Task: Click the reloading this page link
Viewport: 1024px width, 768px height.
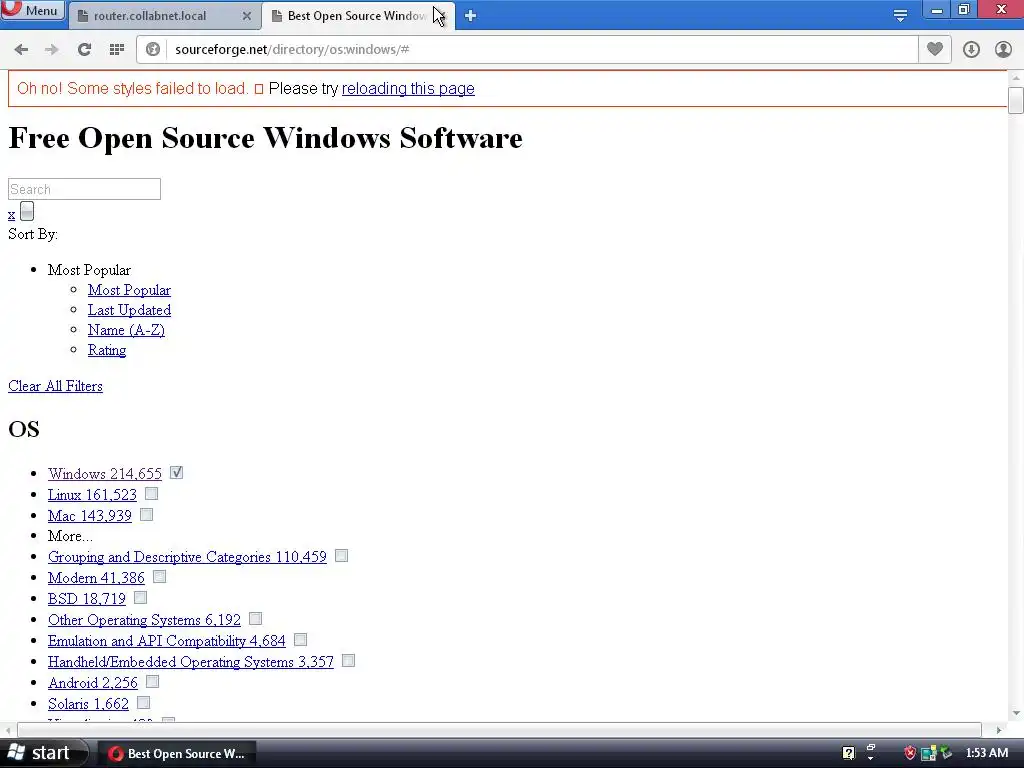Action: 408,89
